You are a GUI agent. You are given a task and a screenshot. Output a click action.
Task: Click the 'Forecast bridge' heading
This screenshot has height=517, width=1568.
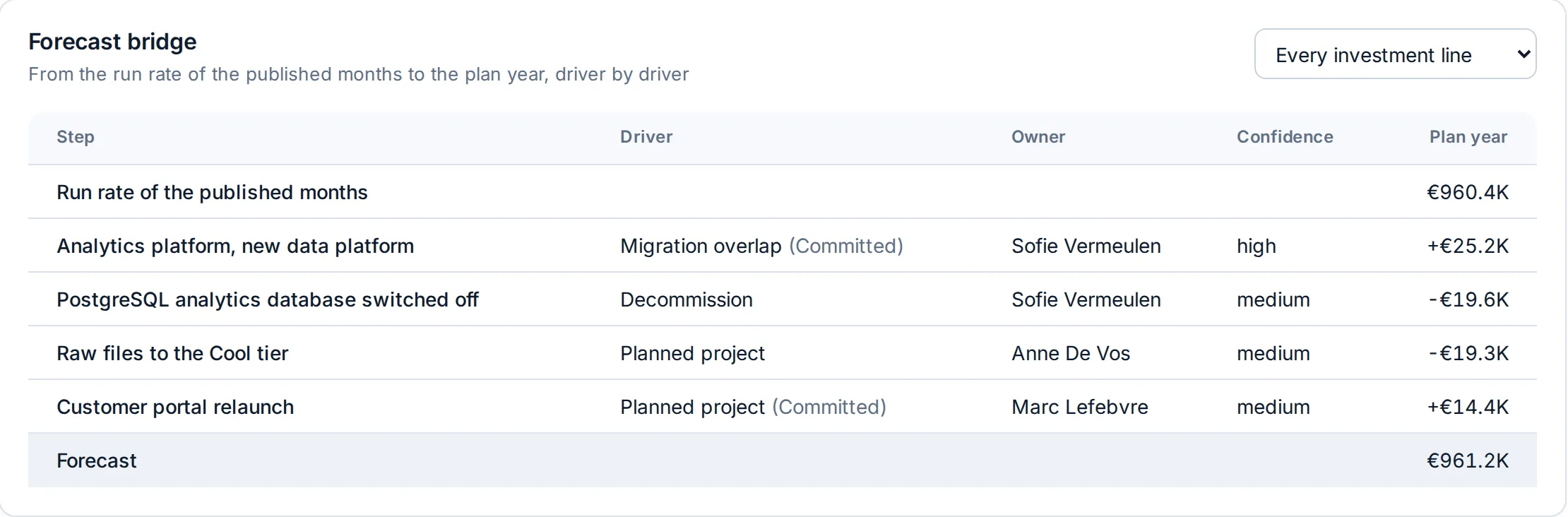(112, 42)
